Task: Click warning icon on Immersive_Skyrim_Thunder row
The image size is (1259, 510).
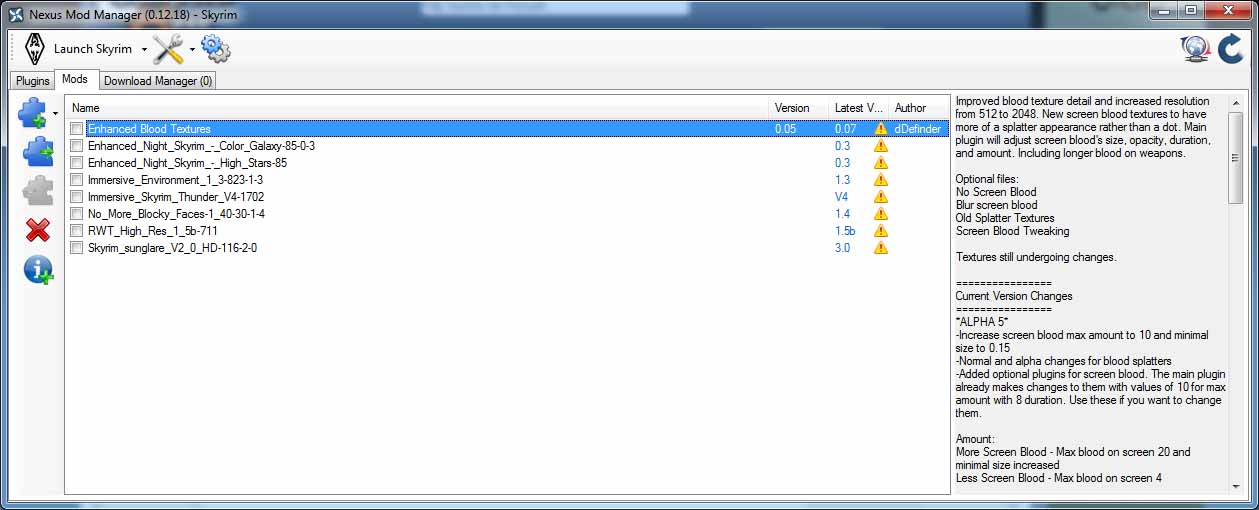Action: (880, 197)
